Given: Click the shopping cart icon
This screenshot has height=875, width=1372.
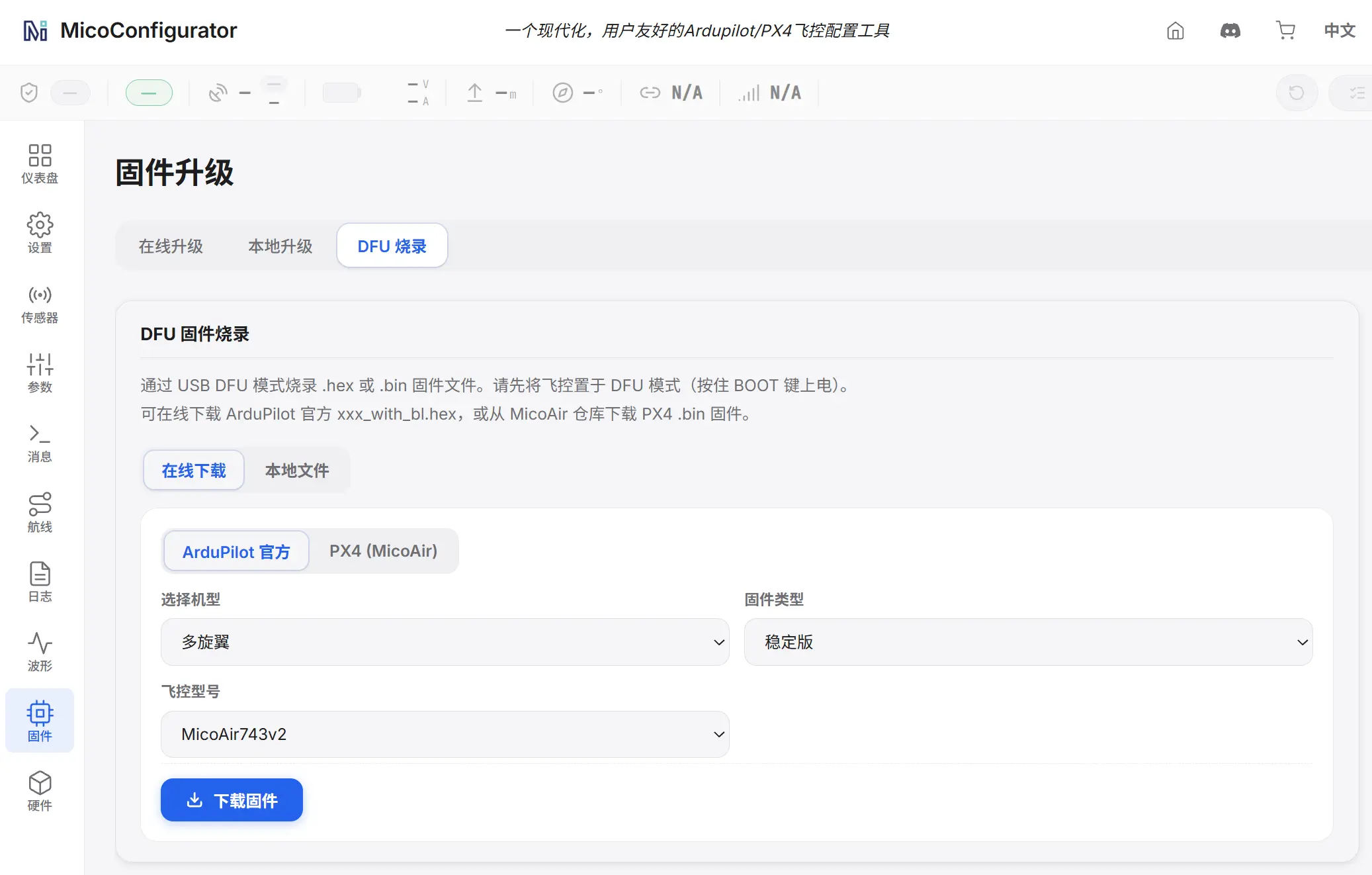Looking at the screenshot, I should point(1285,30).
